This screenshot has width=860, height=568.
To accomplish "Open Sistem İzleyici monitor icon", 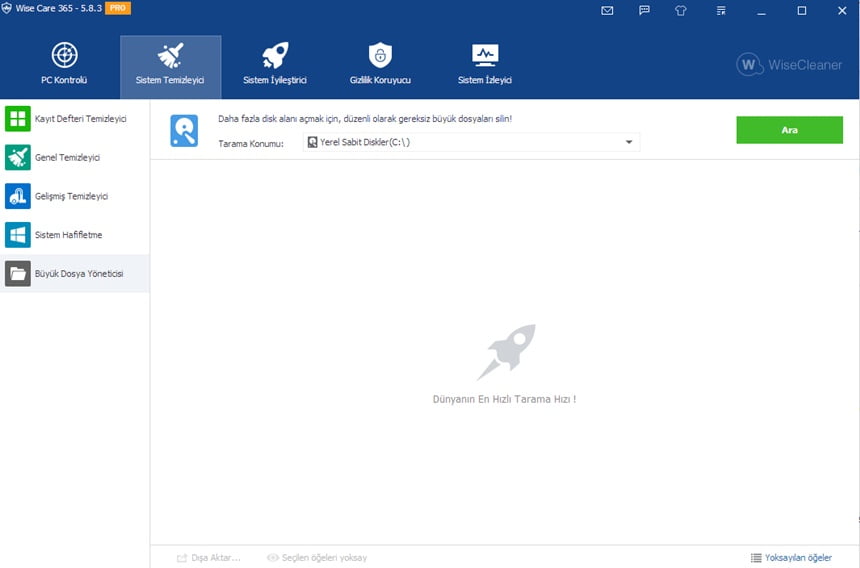I will point(485,55).
